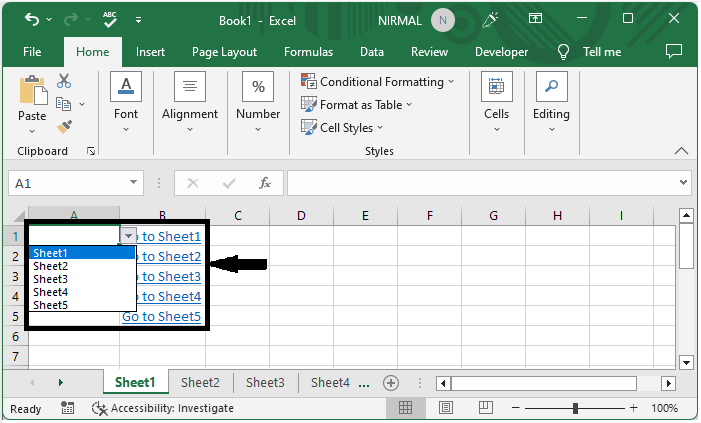This screenshot has width=701, height=423.
Task: Open the Name Box dropdown arrow
Action: click(x=135, y=184)
